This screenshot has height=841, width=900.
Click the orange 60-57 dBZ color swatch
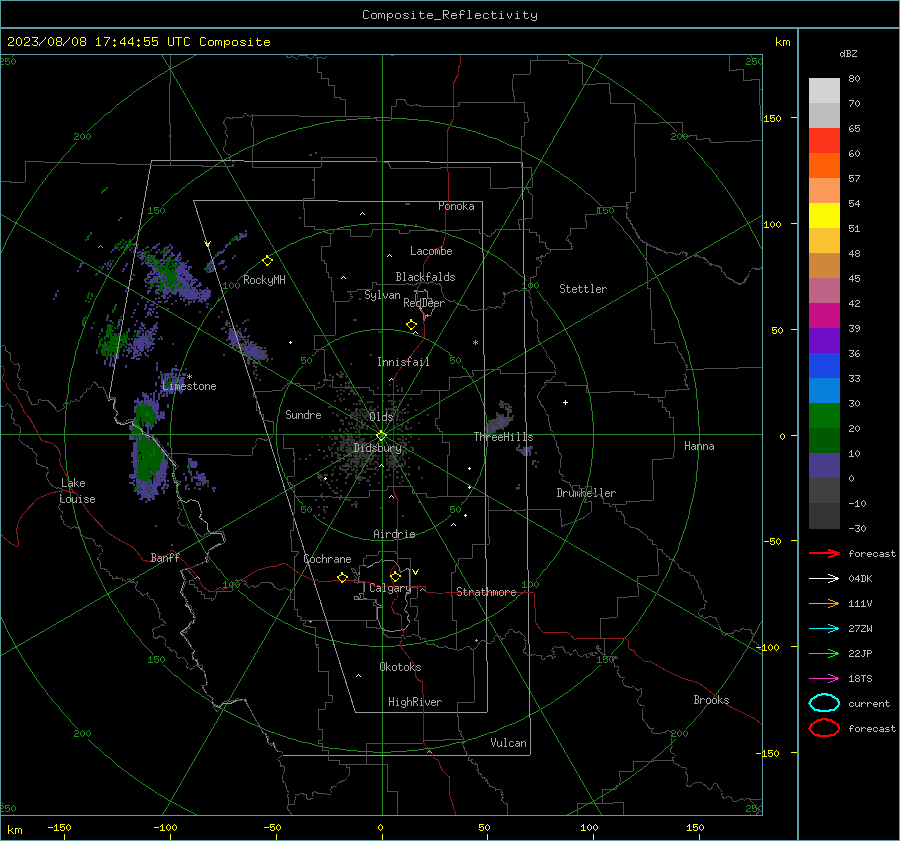(x=824, y=165)
